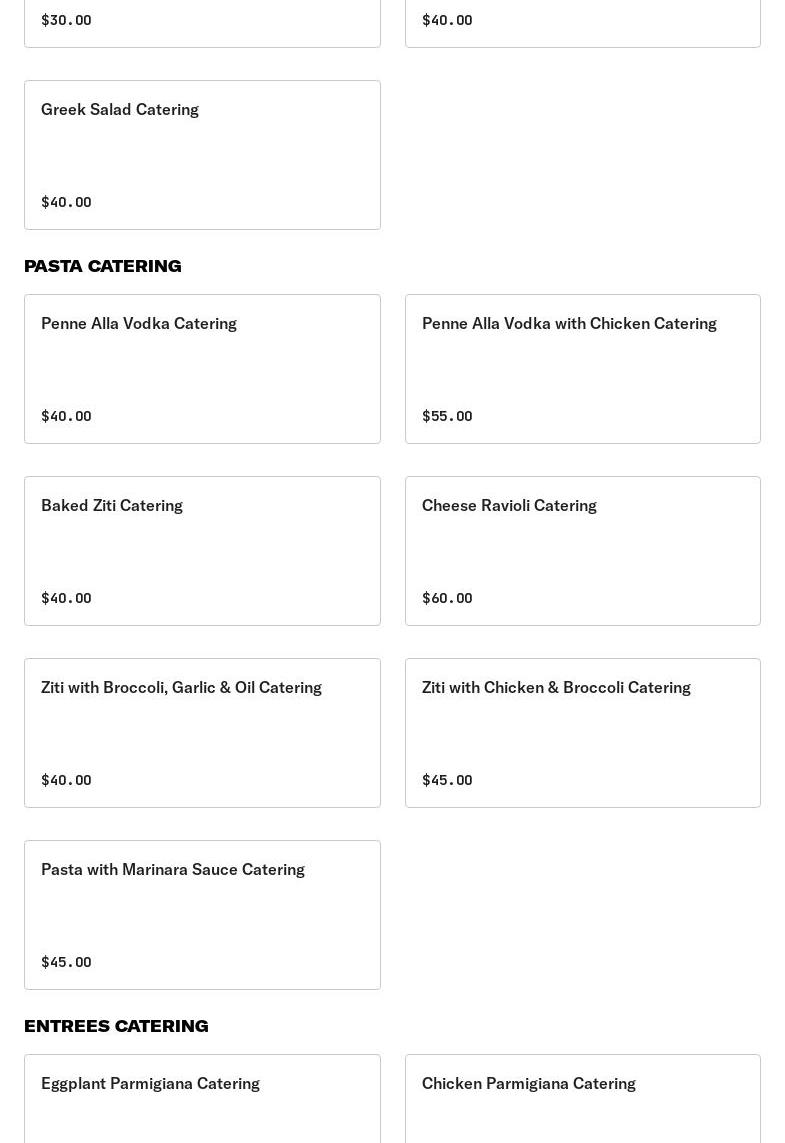The height and width of the screenshot is (1143, 785).
Task: Click the $40.00 price under Baked Ziti
Action: coord(66,598)
